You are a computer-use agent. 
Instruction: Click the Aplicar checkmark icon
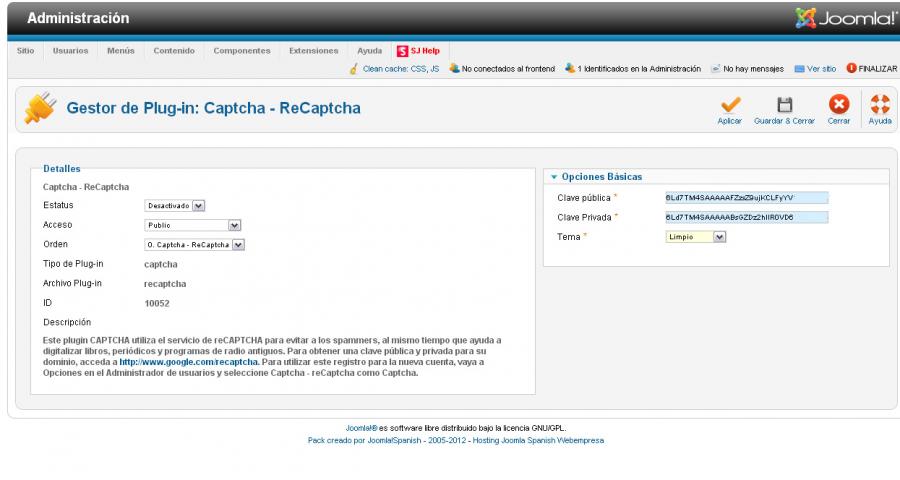(x=730, y=104)
